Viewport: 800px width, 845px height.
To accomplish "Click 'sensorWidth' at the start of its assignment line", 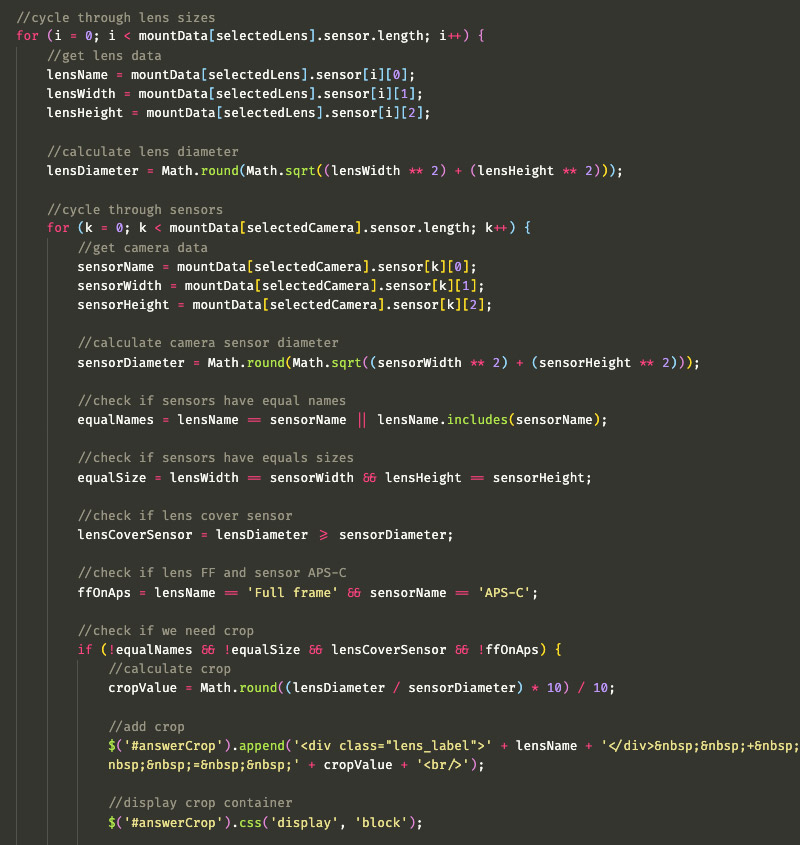I will [119, 286].
